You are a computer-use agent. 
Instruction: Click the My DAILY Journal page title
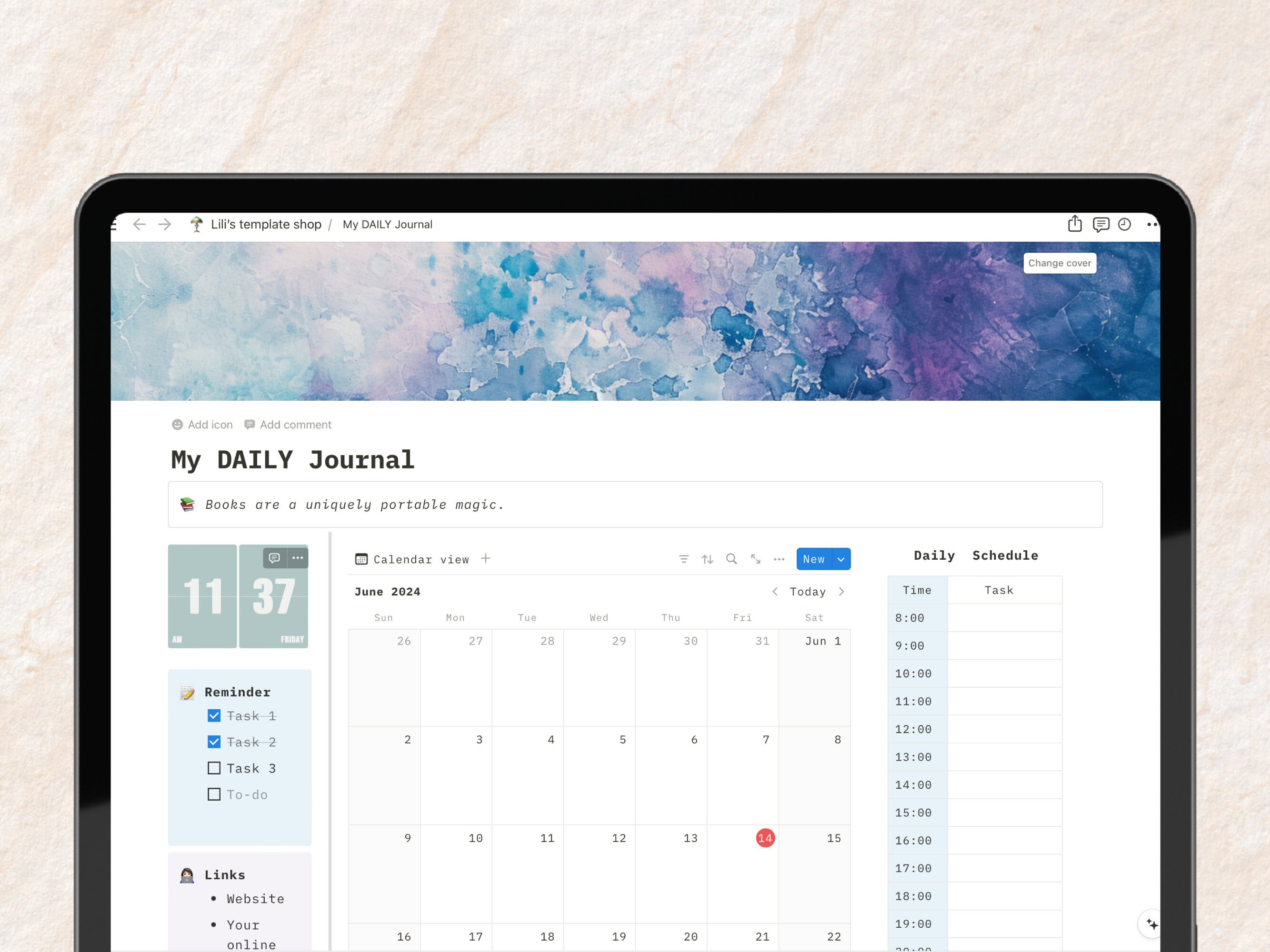(x=293, y=460)
